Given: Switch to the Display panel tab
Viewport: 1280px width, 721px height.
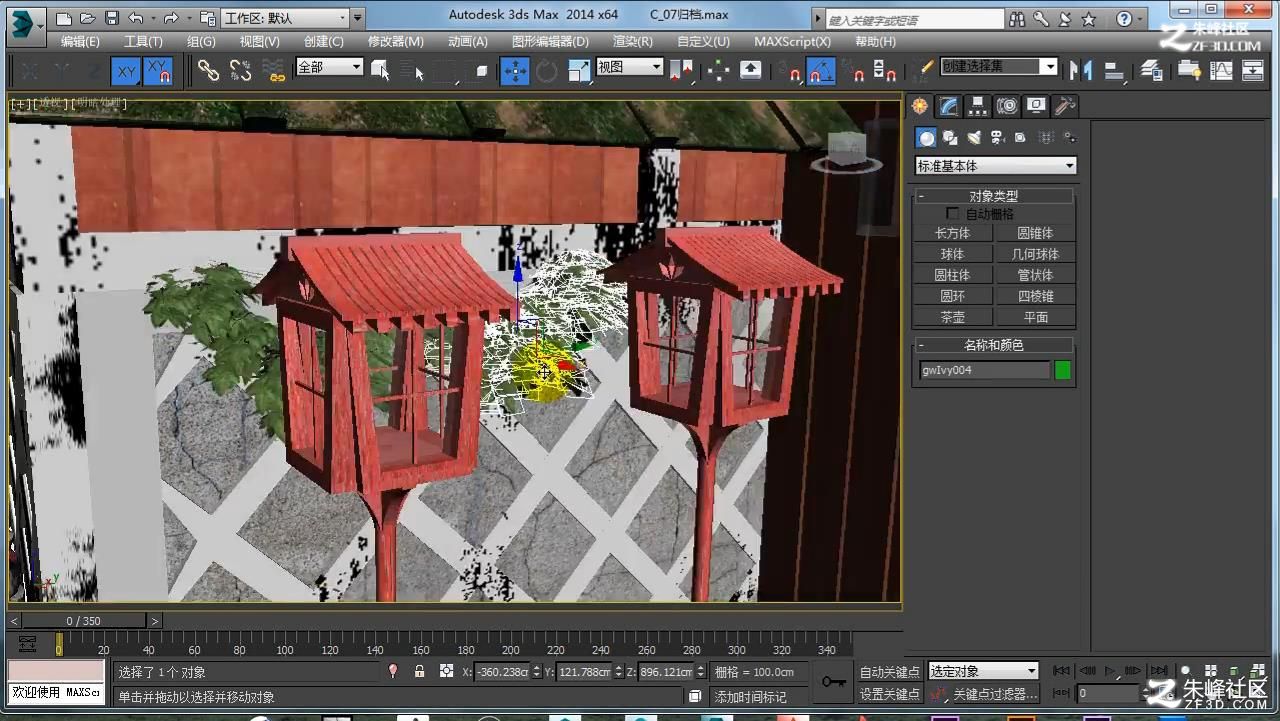Looking at the screenshot, I should coord(1036,106).
